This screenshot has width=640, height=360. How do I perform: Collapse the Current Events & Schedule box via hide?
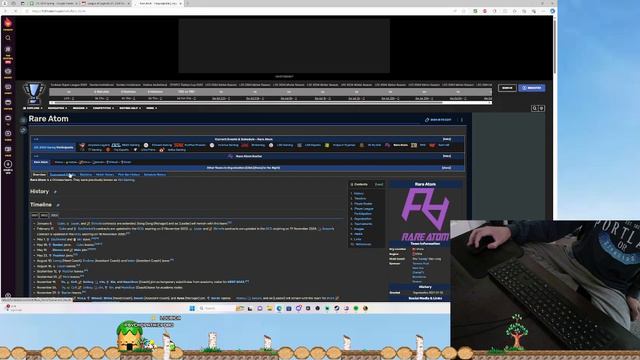point(447,139)
